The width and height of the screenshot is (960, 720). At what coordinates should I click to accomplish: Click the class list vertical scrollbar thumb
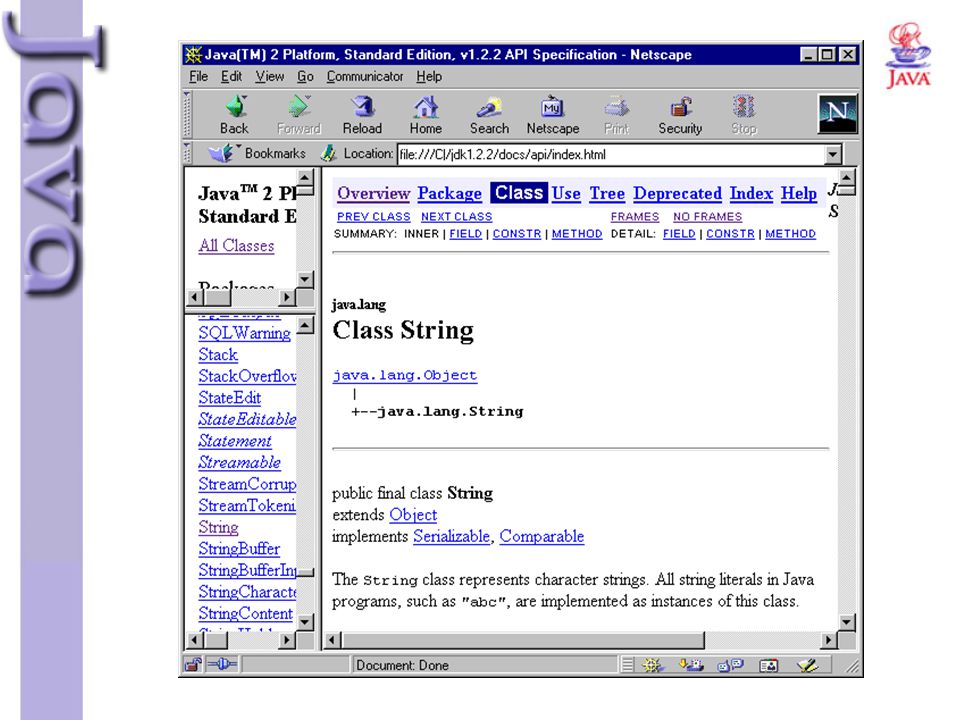point(306,572)
